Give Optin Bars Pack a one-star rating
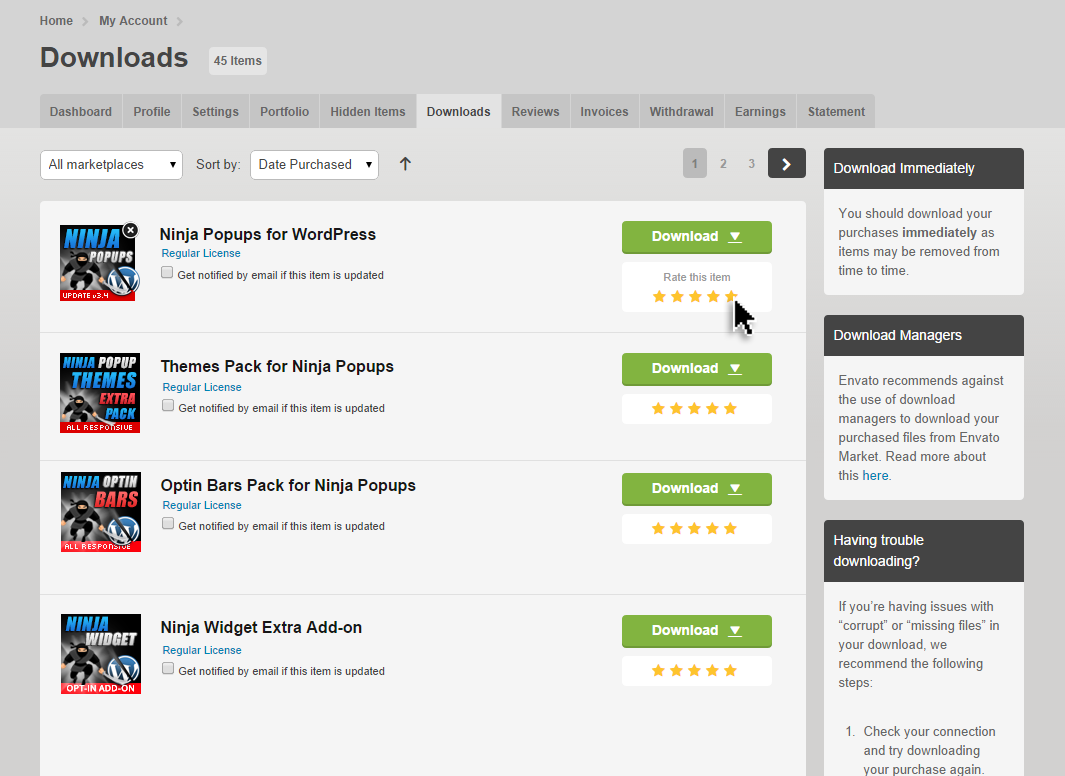The image size is (1065, 776). 658,529
